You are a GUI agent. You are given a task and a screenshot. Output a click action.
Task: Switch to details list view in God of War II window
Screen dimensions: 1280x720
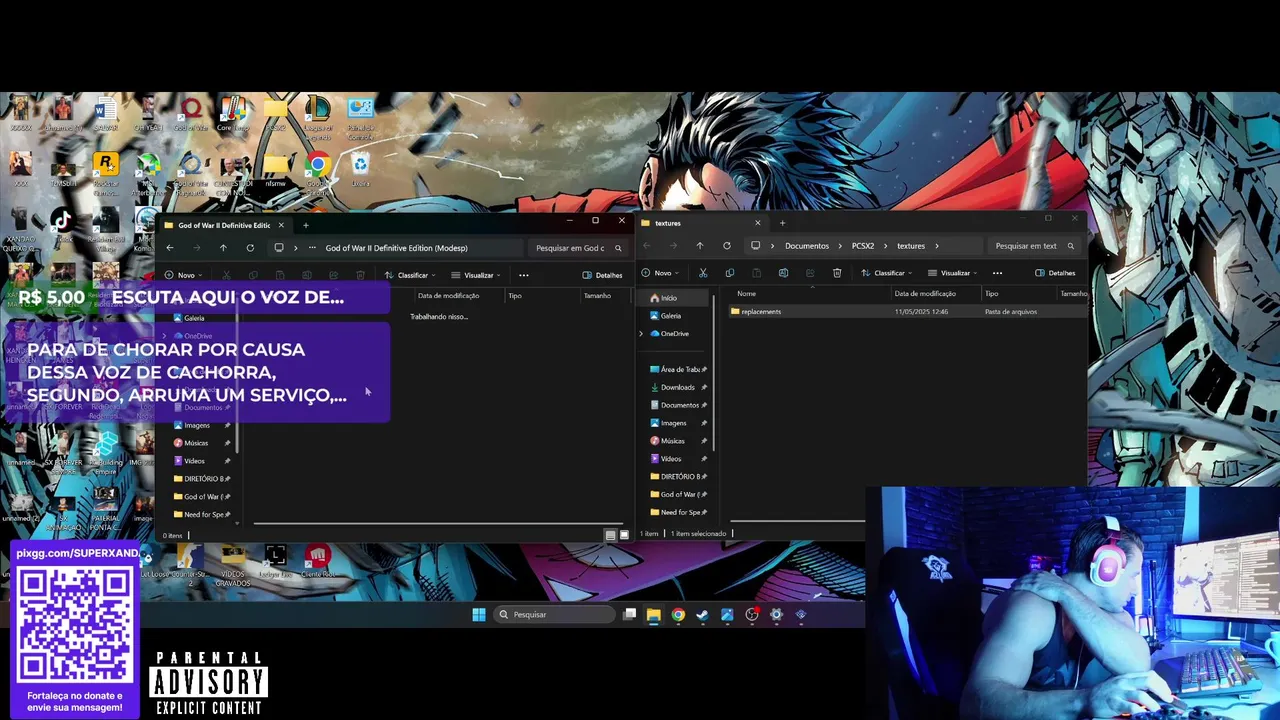pos(610,535)
